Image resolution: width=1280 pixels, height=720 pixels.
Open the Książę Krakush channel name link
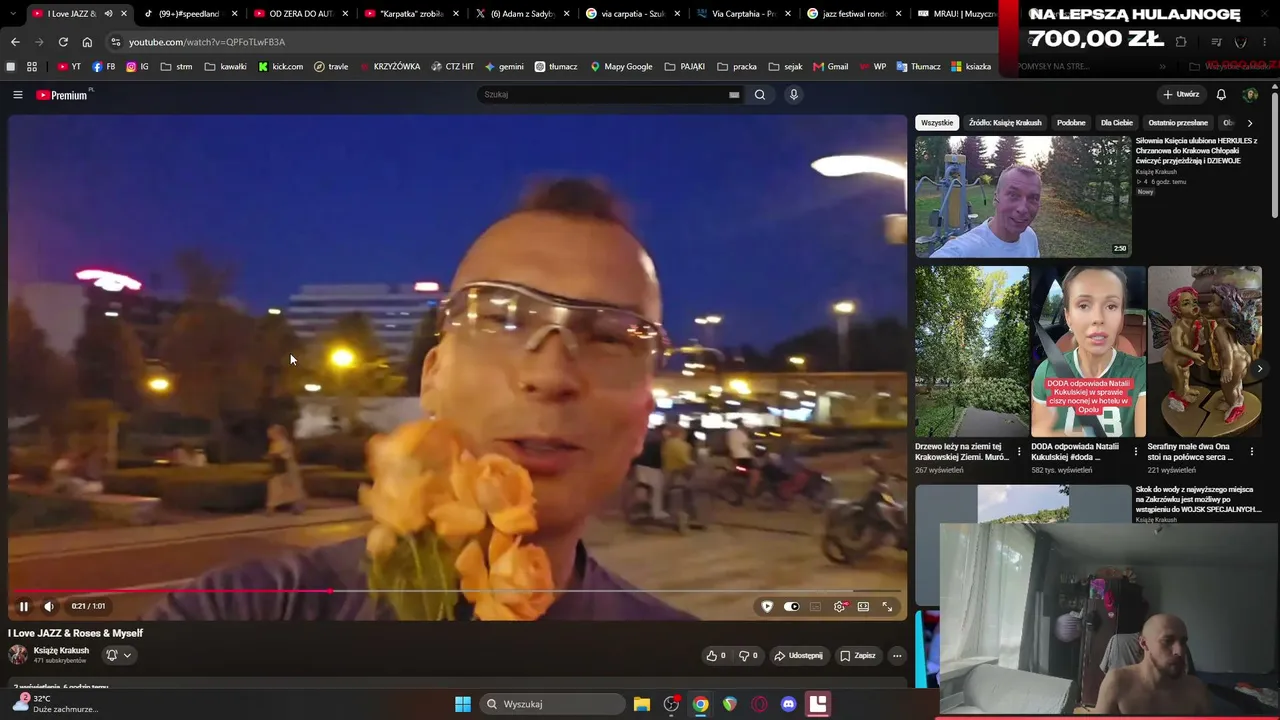tap(61, 650)
